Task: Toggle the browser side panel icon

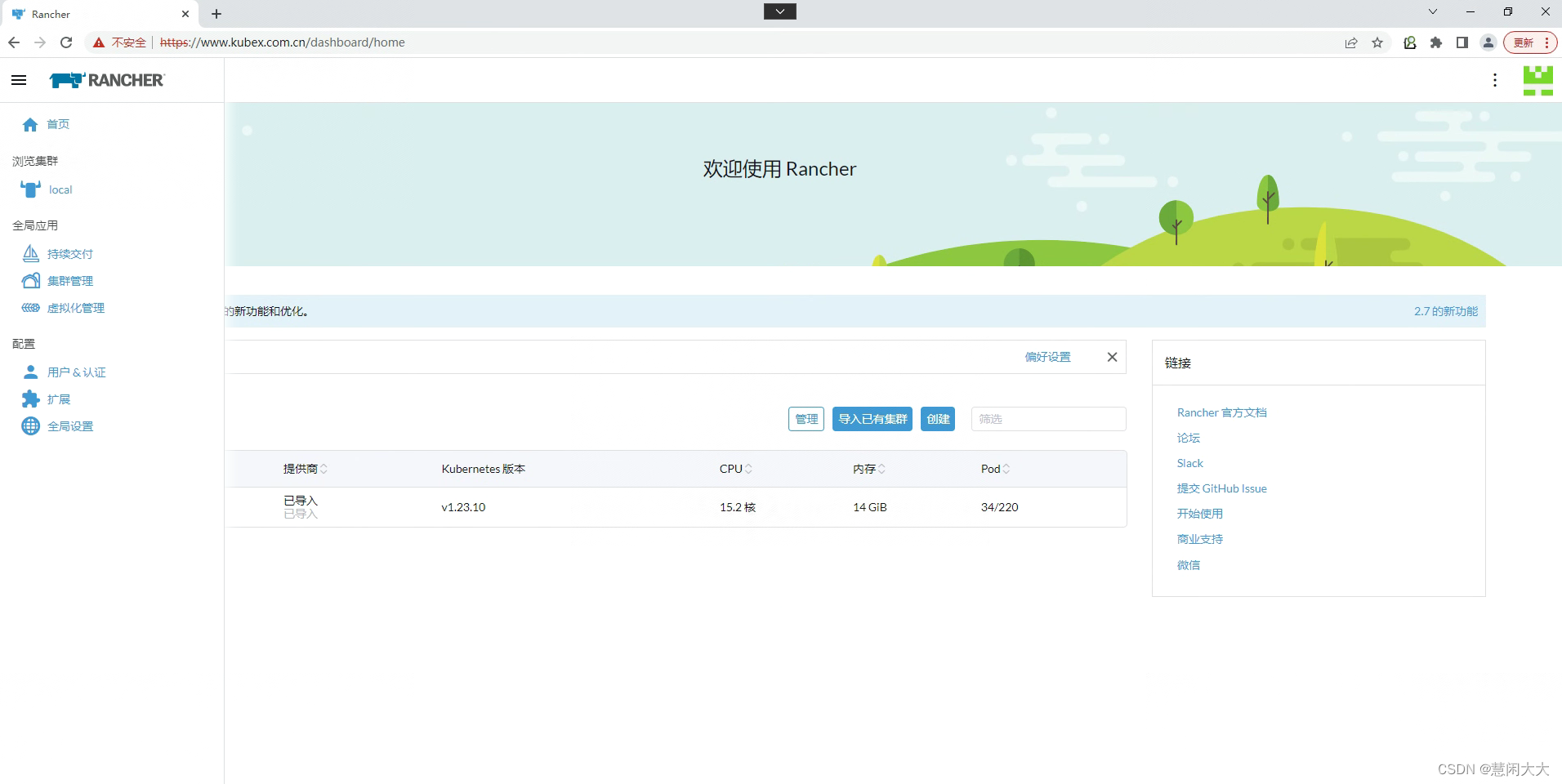Action: [x=1462, y=42]
